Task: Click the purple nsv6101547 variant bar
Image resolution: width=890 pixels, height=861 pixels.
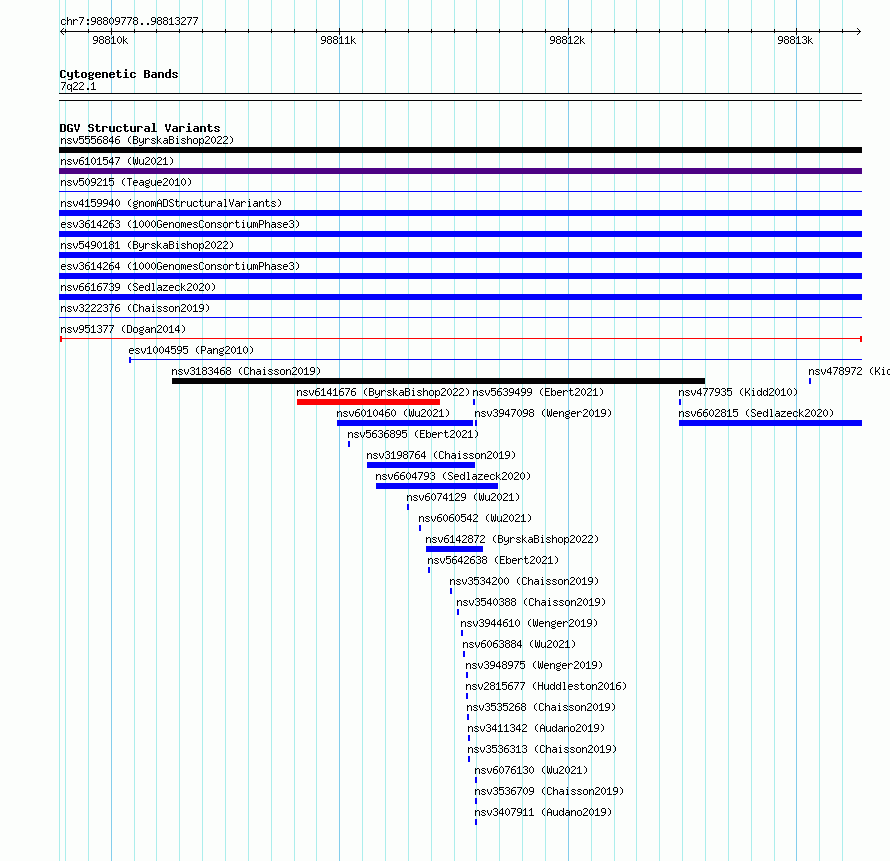Action: (460, 171)
